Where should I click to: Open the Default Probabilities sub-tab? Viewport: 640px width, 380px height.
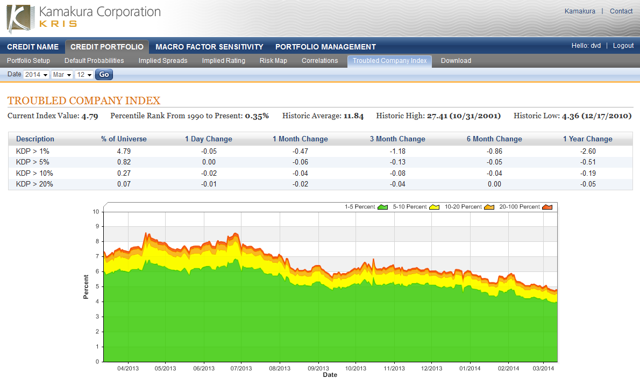[94, 60]
